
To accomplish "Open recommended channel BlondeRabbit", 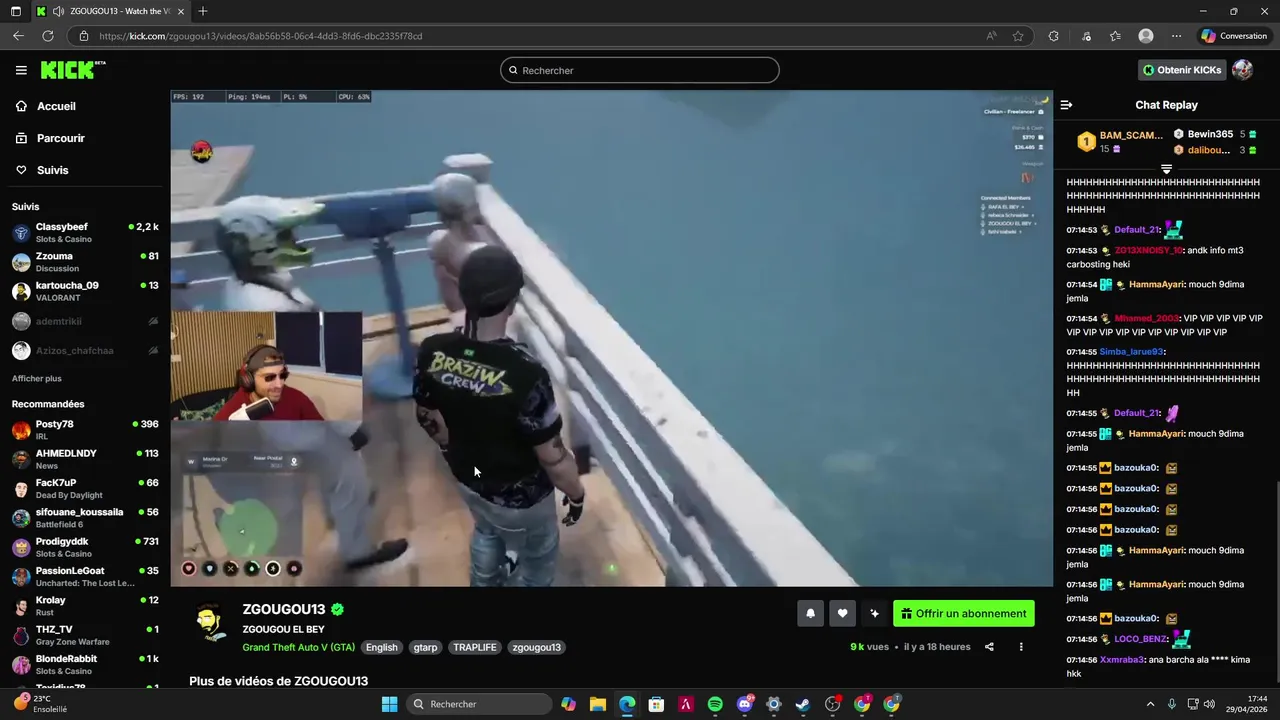I will [x=85, y=664].
